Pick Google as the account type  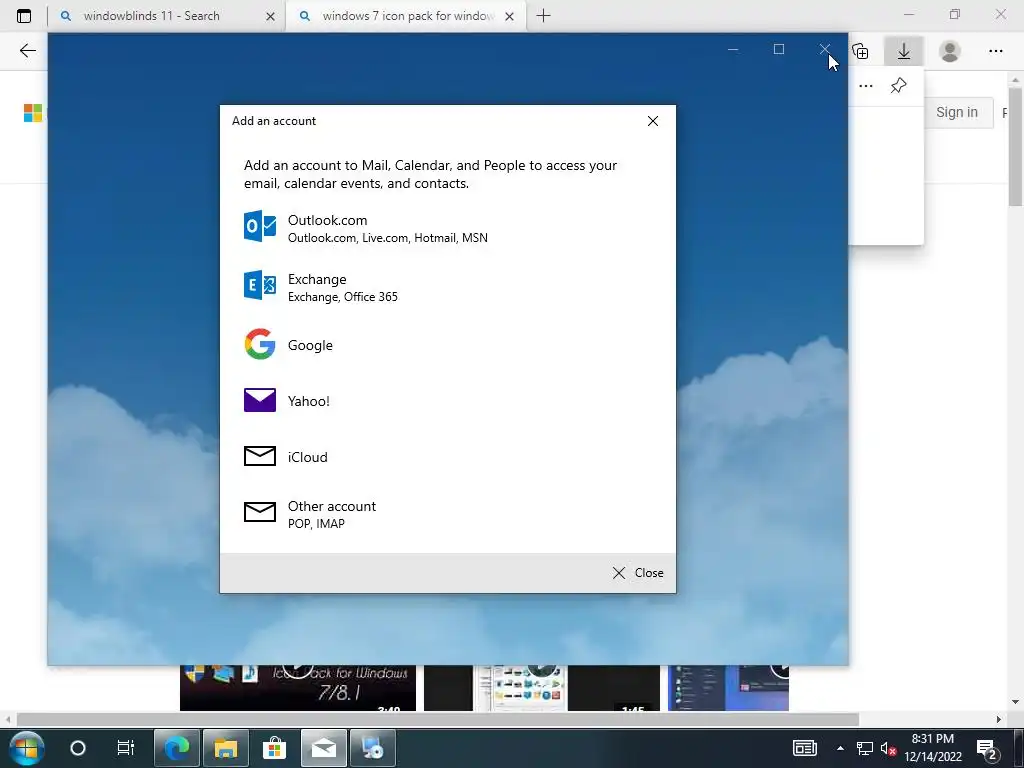coord(447,345)
